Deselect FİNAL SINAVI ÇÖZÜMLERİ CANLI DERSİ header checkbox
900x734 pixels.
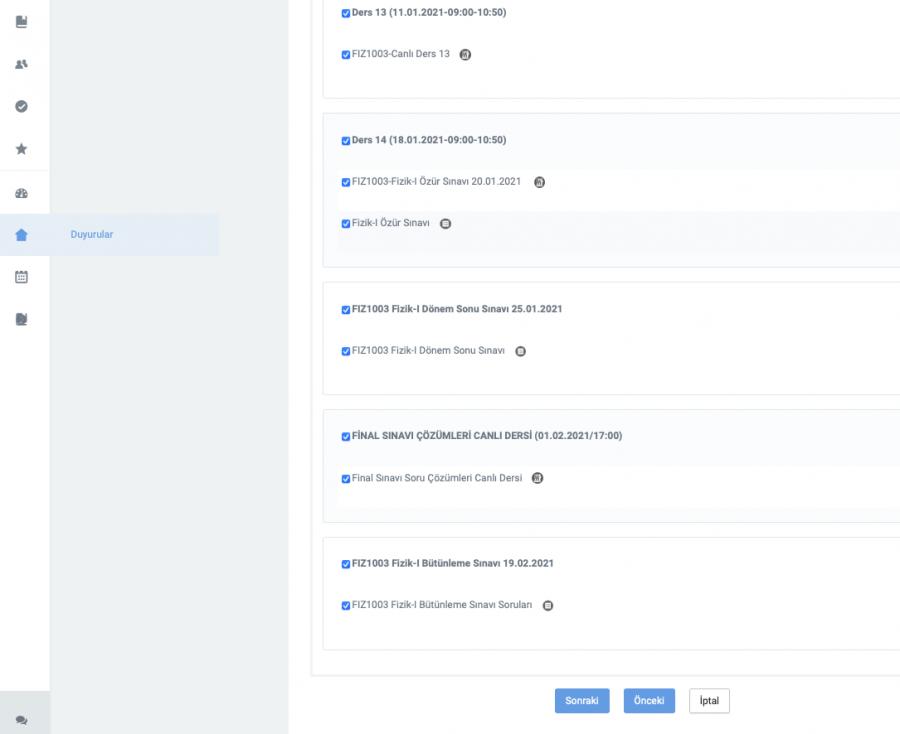(x=346, y=436)
